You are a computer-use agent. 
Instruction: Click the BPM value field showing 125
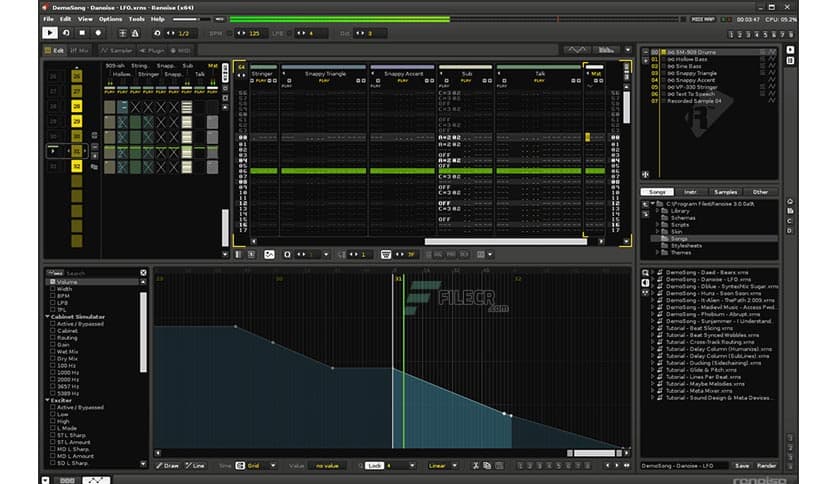(x=254, y=34)
